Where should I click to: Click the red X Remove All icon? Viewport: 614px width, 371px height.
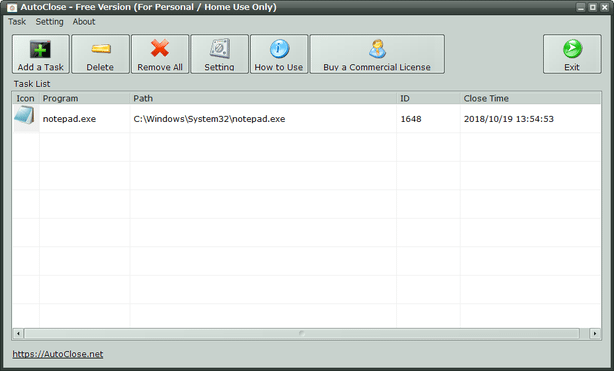(160, 49)
